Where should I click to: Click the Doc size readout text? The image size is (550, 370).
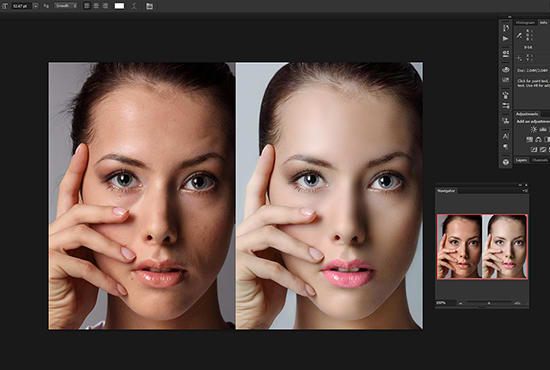pyautogui.click(x=532, y=70)
